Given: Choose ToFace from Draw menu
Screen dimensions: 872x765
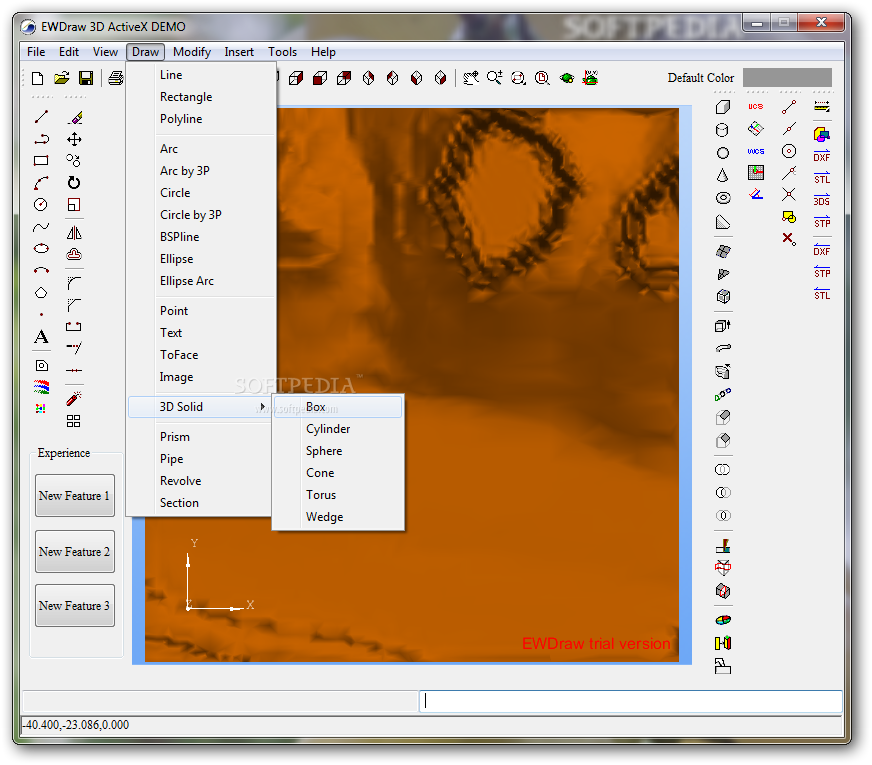Looking at the screenshot, I should [x=201, y=355].
